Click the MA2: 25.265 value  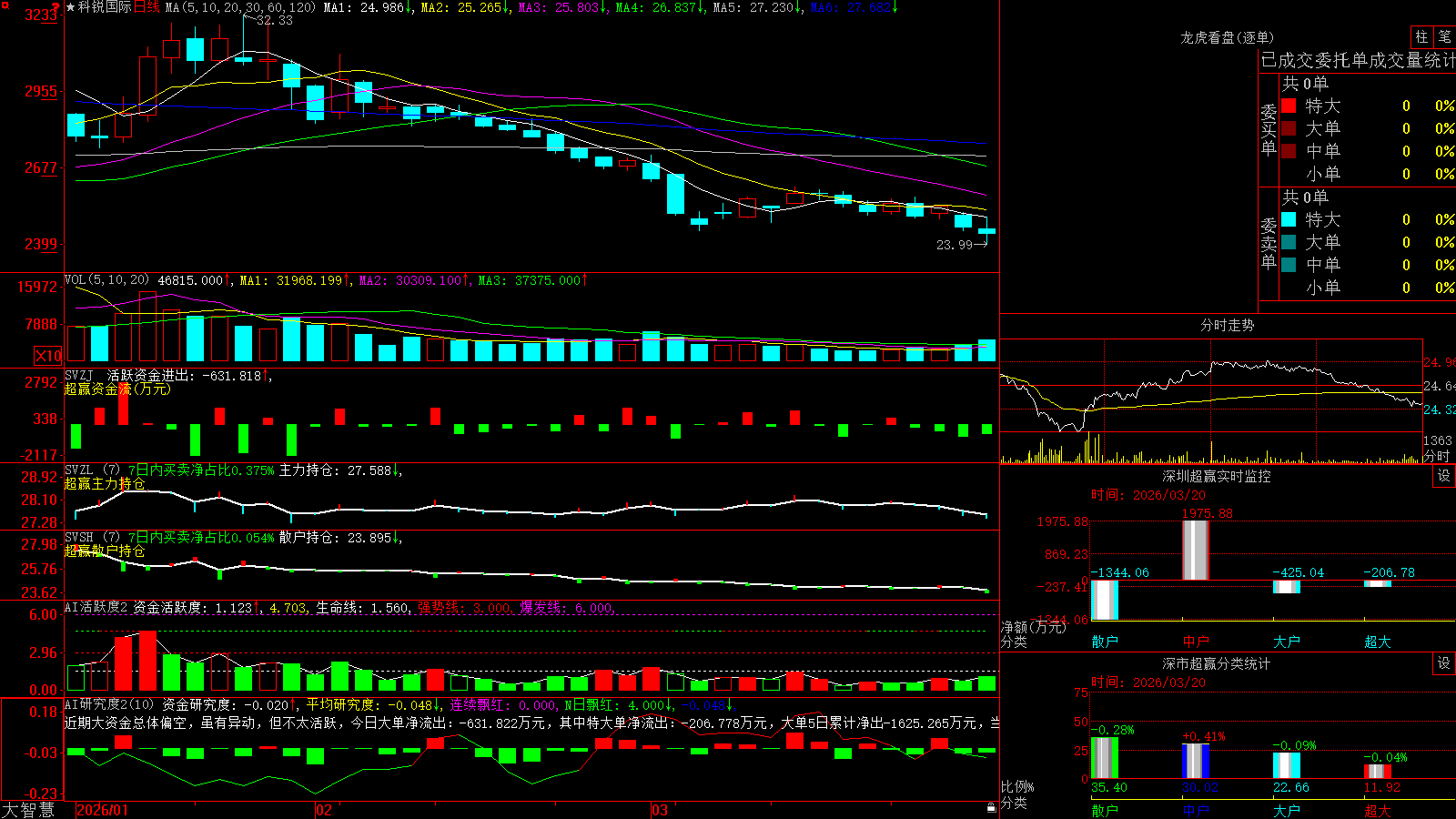pyautogui.click(x=465, y=7)
